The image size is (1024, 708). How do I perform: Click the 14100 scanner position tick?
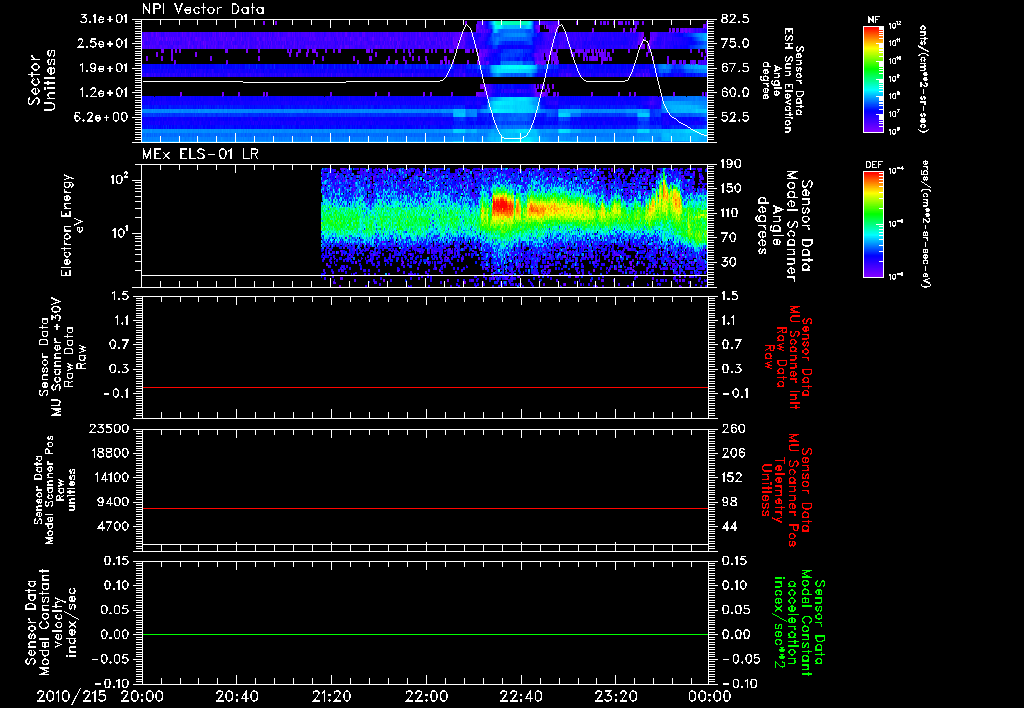pyautogui.click(x=110, y=477)
